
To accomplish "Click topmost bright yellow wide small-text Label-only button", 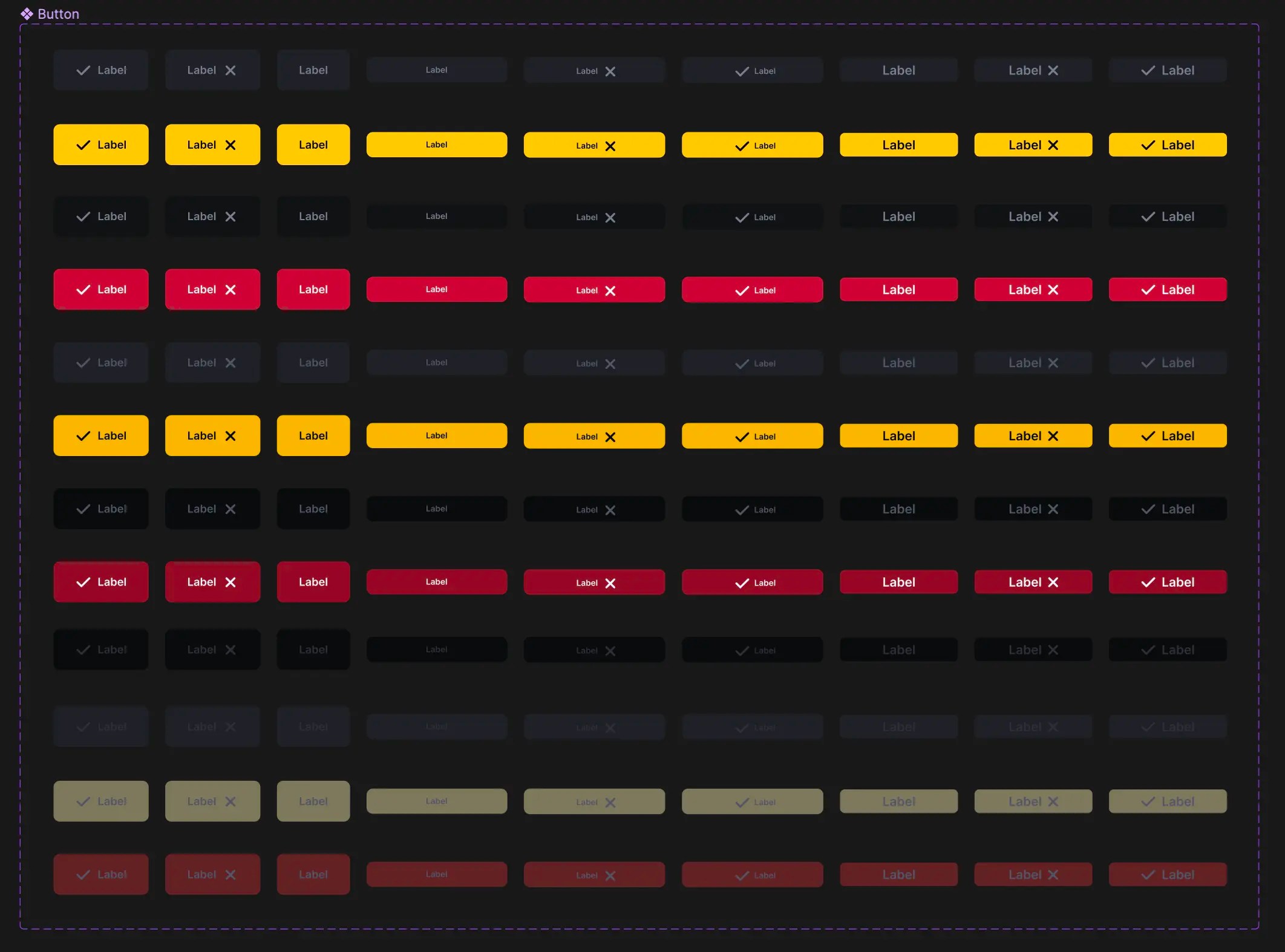I will coord(436,145).
